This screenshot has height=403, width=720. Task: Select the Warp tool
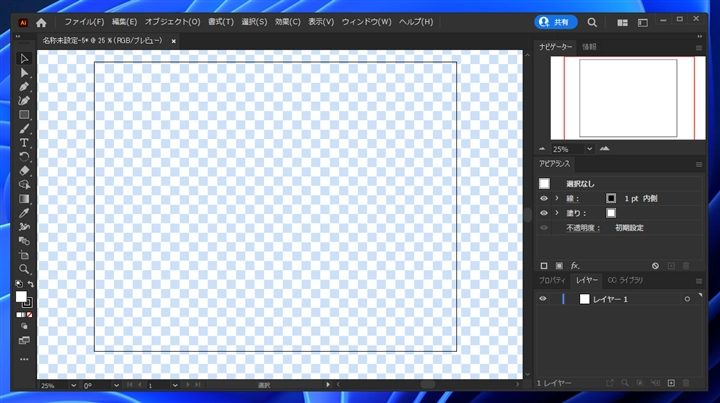24,227
